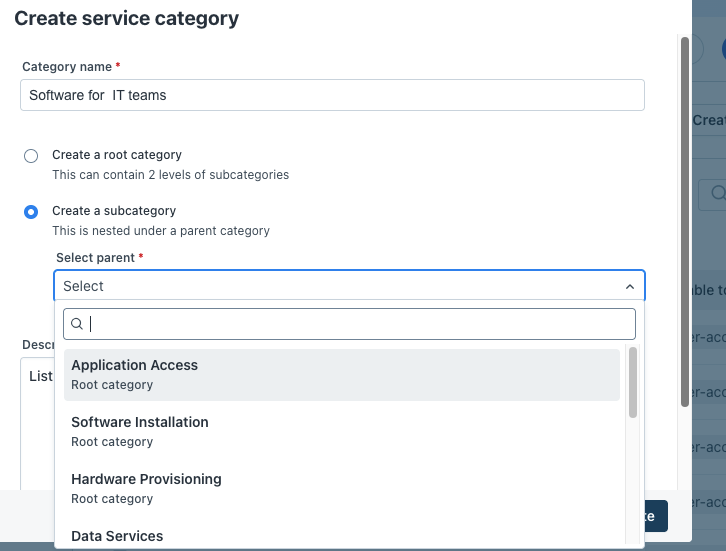Image resolution: width=726 pixels, height=551 pixels.
Task: Select the Create a root category radio
Action: [31, 156]
